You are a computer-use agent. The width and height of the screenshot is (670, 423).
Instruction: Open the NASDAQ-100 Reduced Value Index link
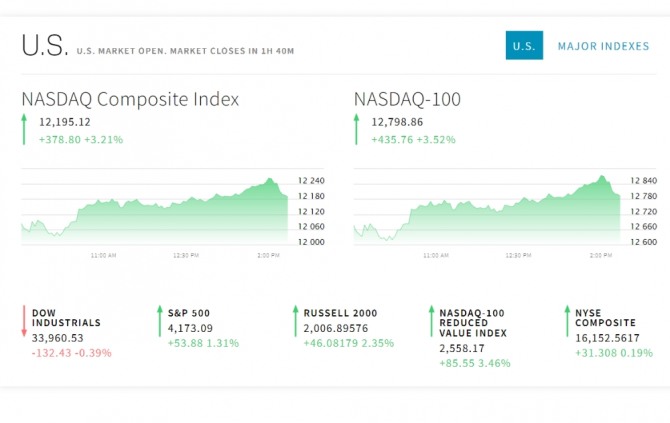click(473, 323)
